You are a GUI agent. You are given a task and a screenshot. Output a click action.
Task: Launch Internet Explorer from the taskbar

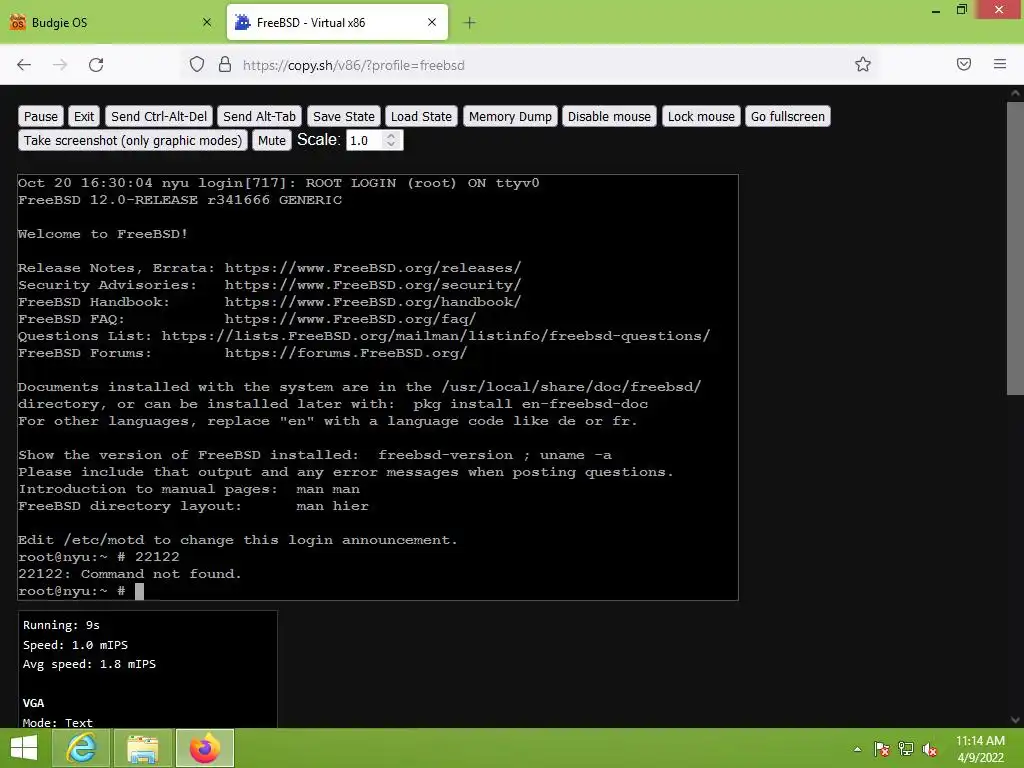pos(81,748)
